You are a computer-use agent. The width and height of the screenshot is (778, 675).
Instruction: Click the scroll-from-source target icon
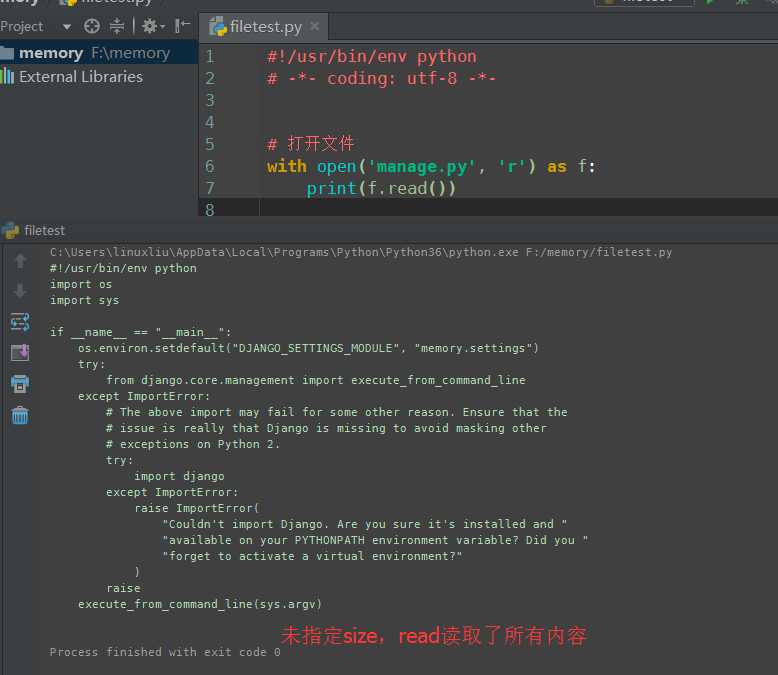coord(92,26)
